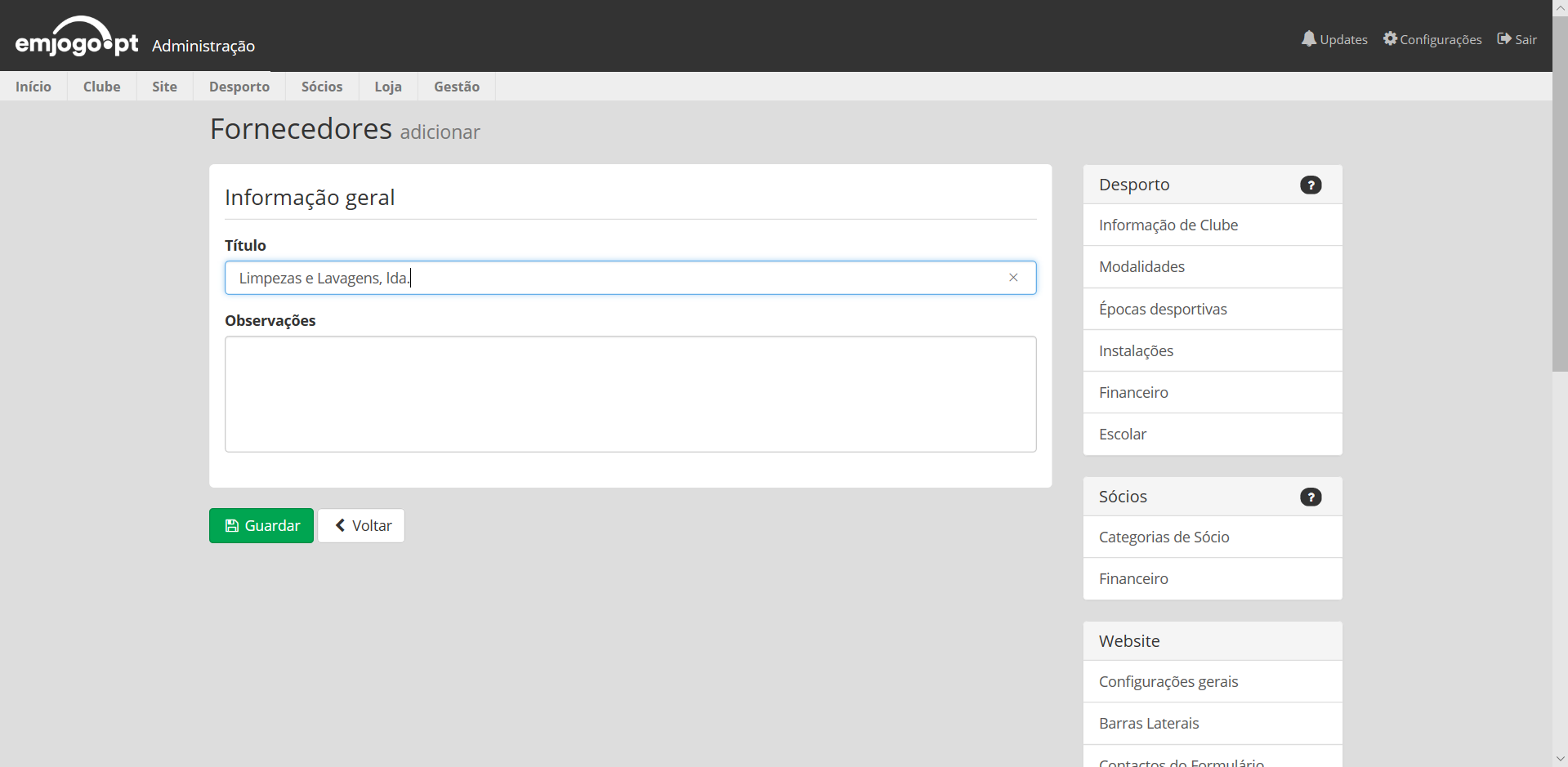This screenshot has width=1568, height=767.
Task: Select Épocas desportivas in sidebar
Action: point(1162,309)
